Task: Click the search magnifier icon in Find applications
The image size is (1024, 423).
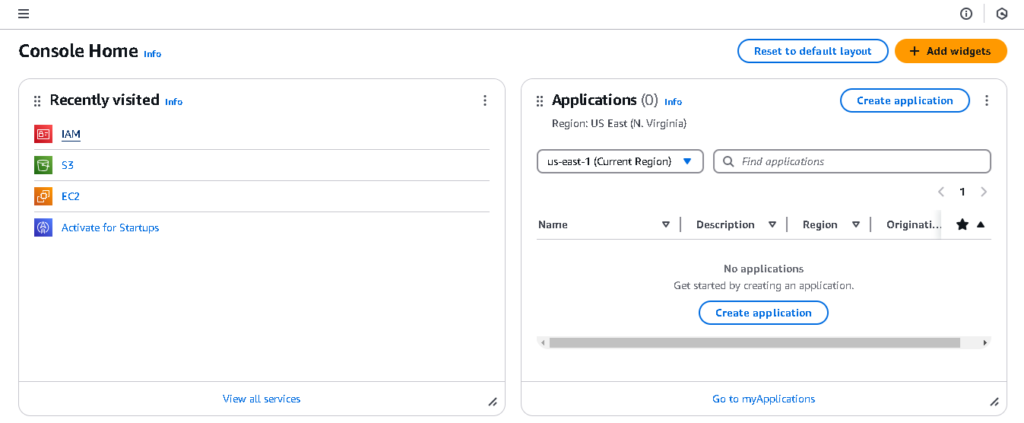Action: pos(728,161)
